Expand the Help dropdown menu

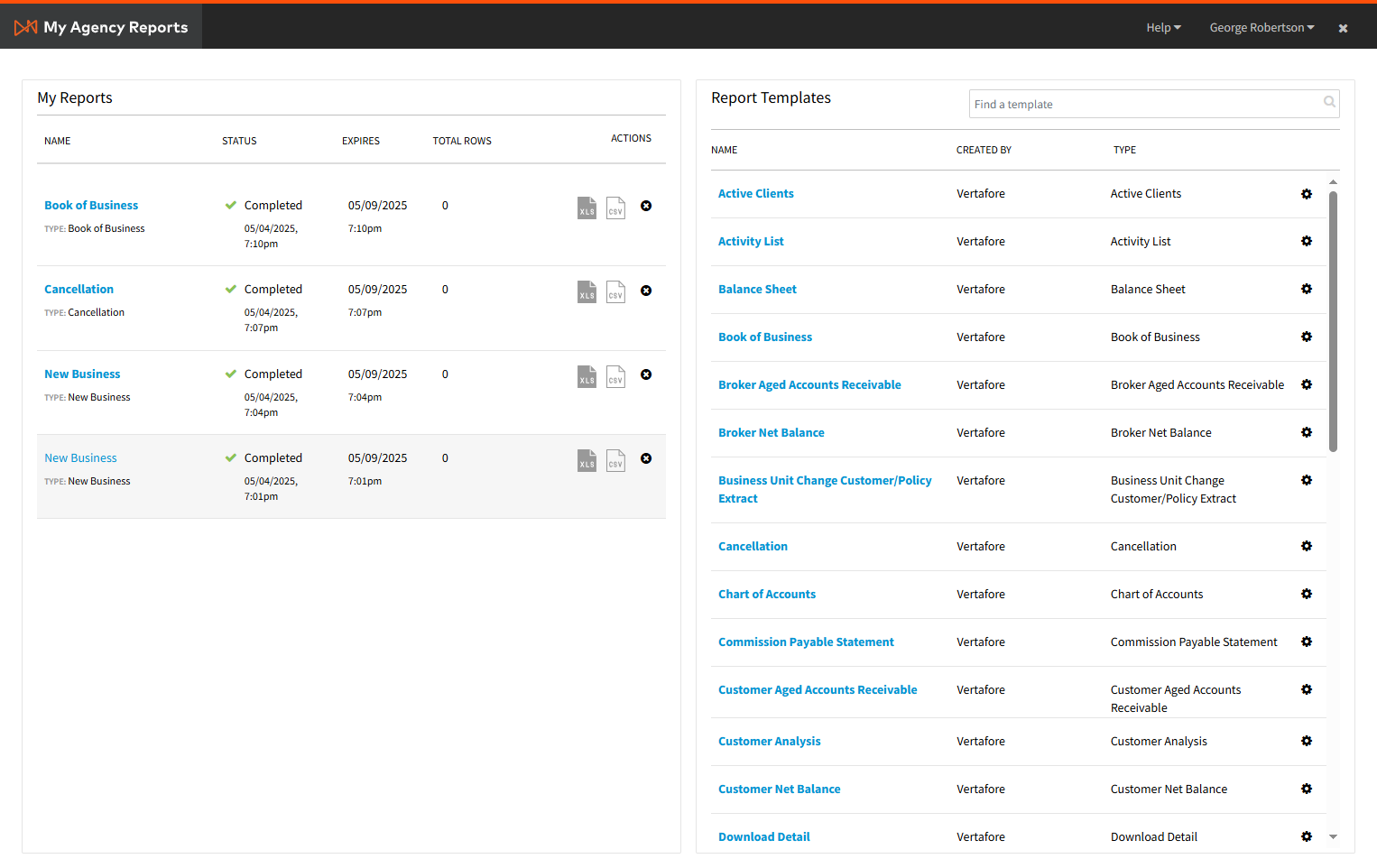[1163, 28]
